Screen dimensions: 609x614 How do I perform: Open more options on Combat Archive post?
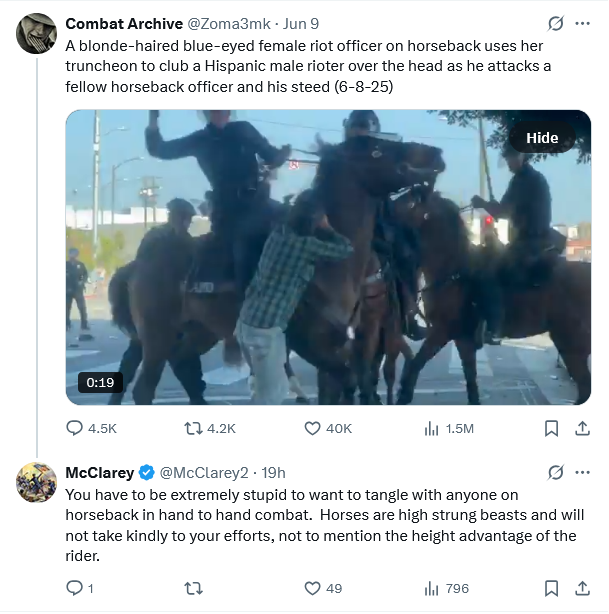pos(582,23)
